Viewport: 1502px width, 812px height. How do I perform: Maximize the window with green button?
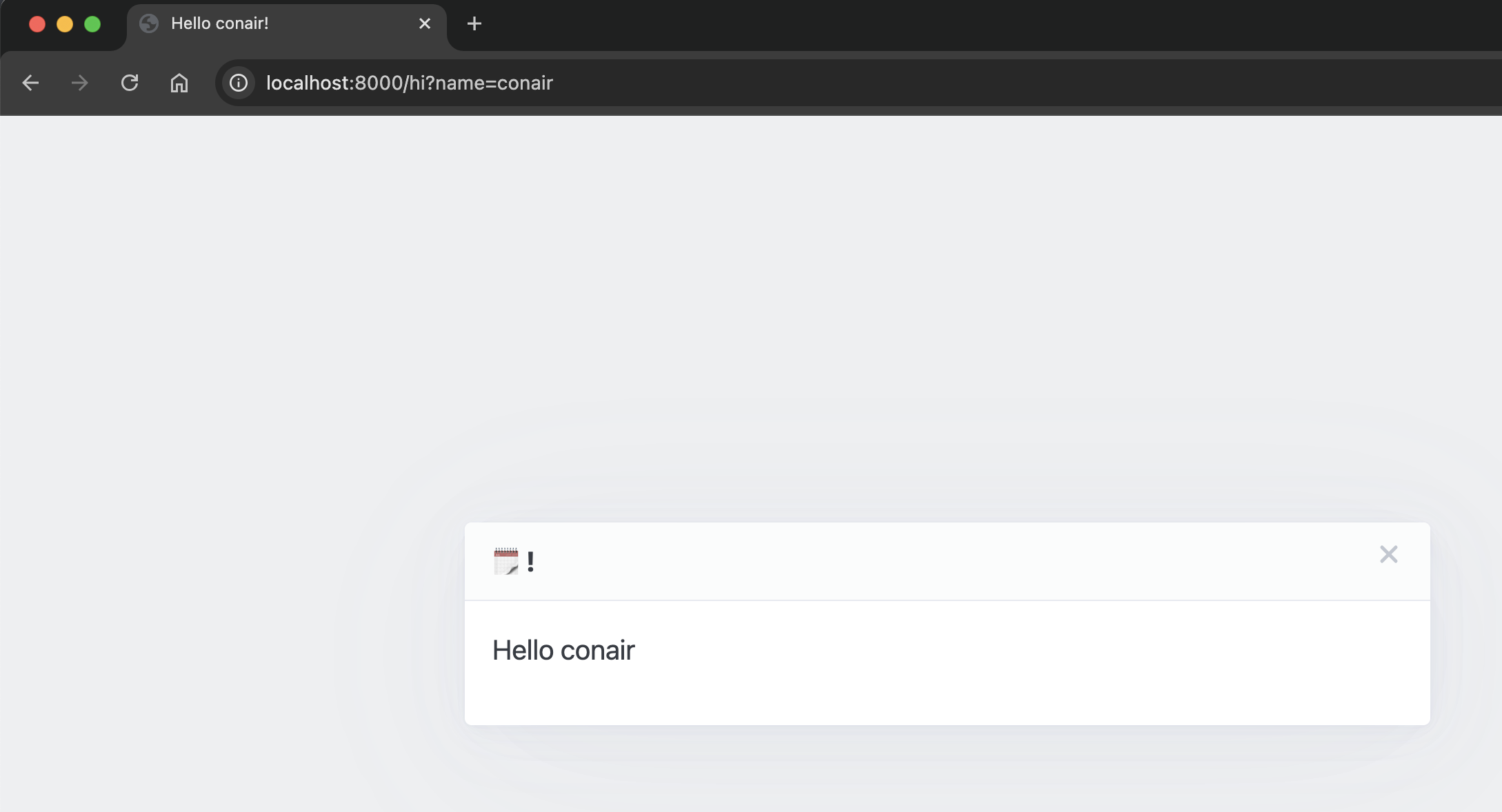click(92, 24)
